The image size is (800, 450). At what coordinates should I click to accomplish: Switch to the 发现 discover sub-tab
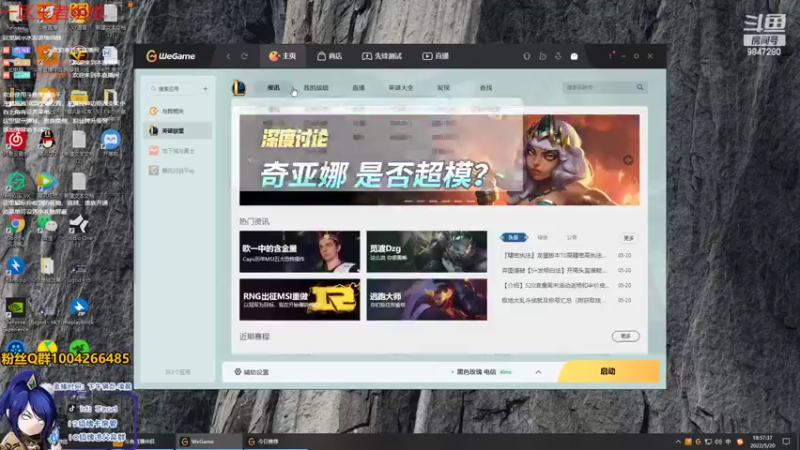click(443, 88)
